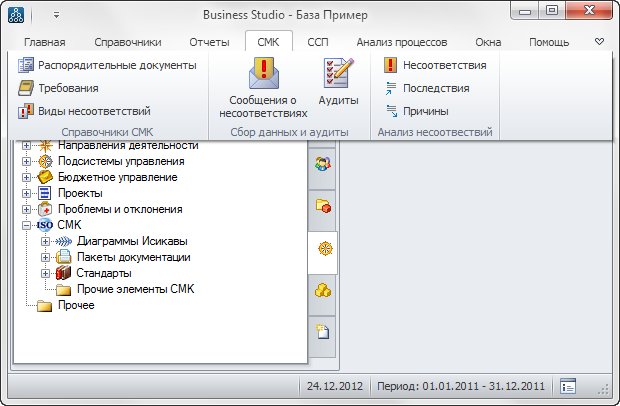Viewport: 620px width, 406px height.
Task: Expand the Пакеты документации node
Action: (45, 257)
